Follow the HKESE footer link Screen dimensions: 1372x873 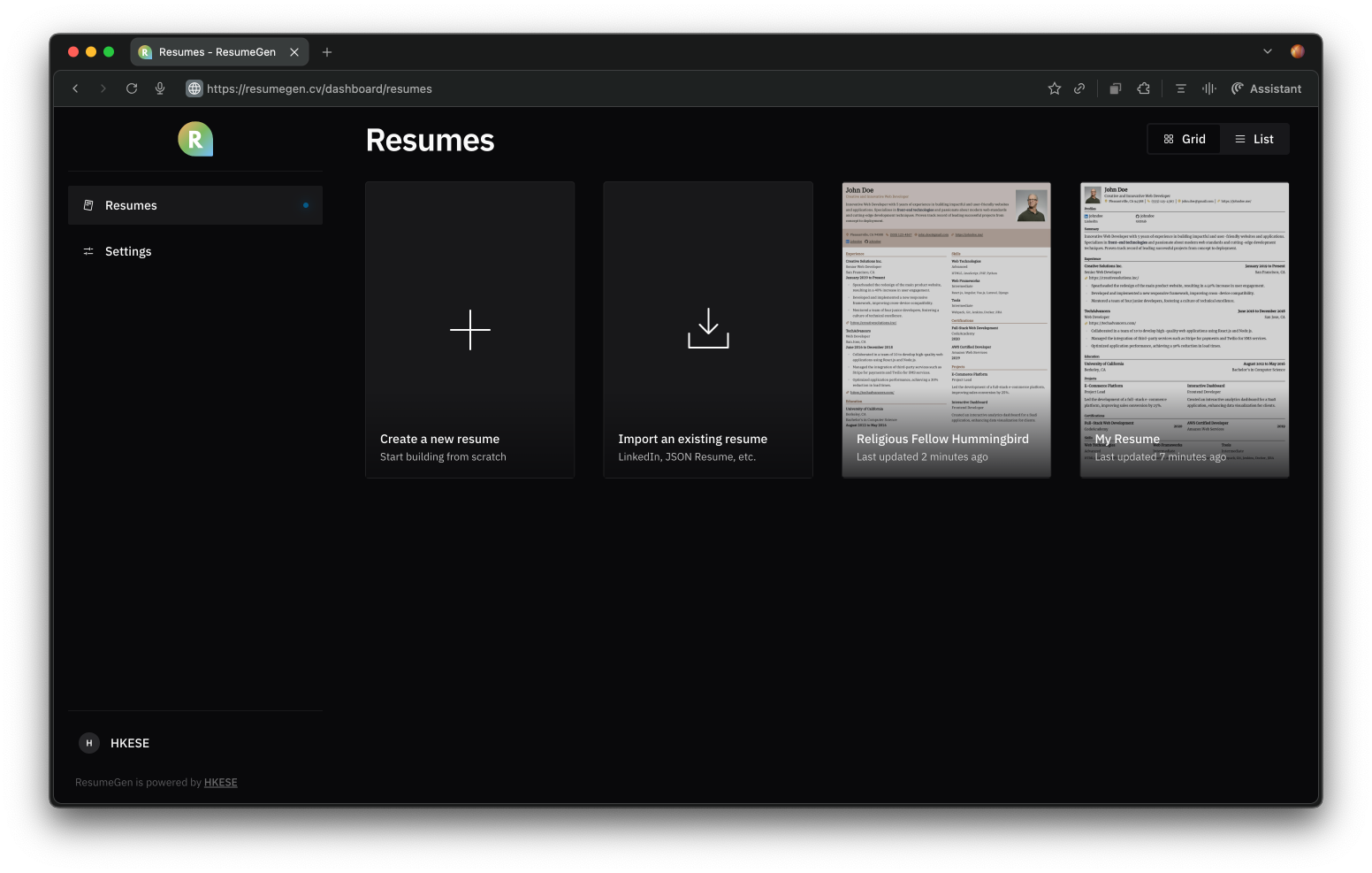220,783
